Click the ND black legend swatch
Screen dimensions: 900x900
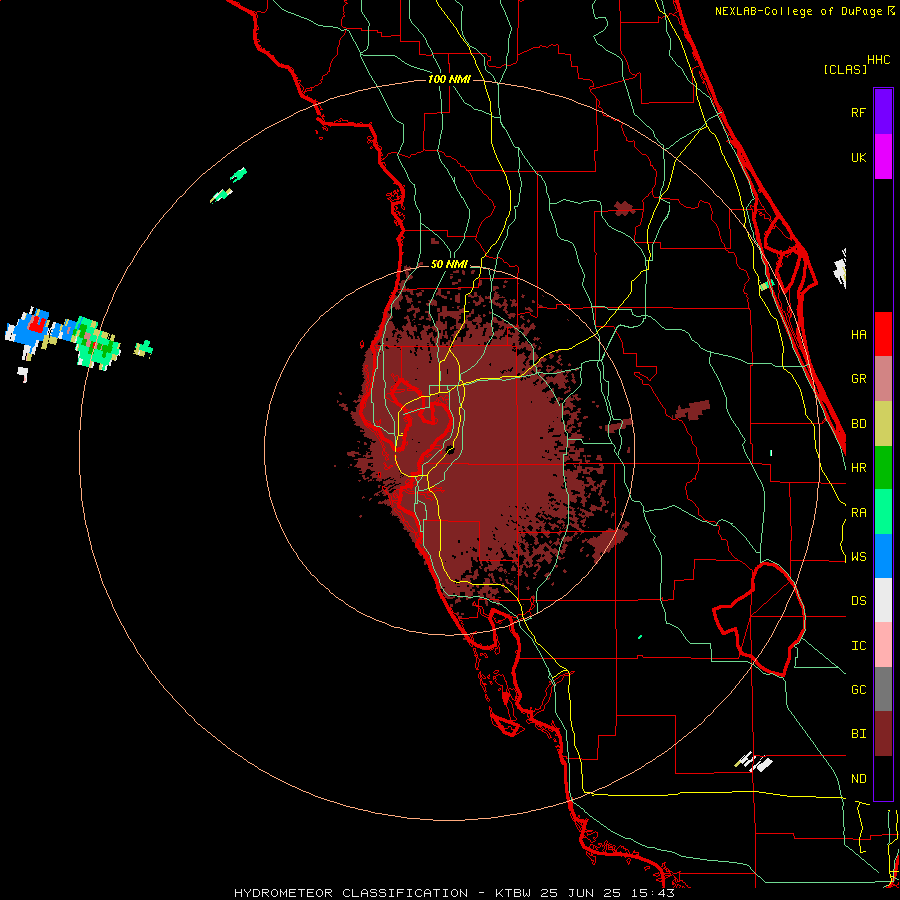(883, 778)
